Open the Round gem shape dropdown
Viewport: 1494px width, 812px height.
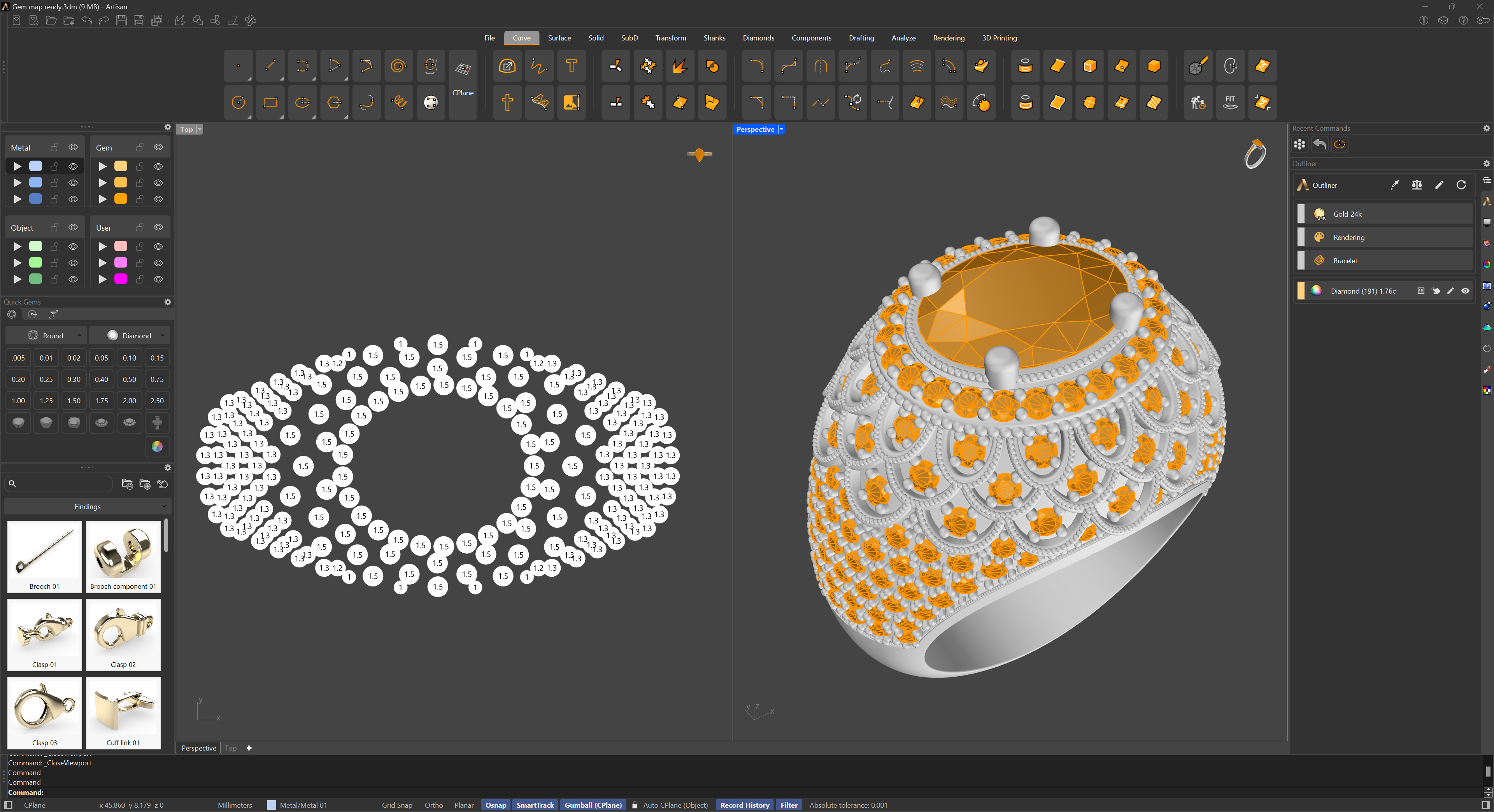tap(53, 336)
